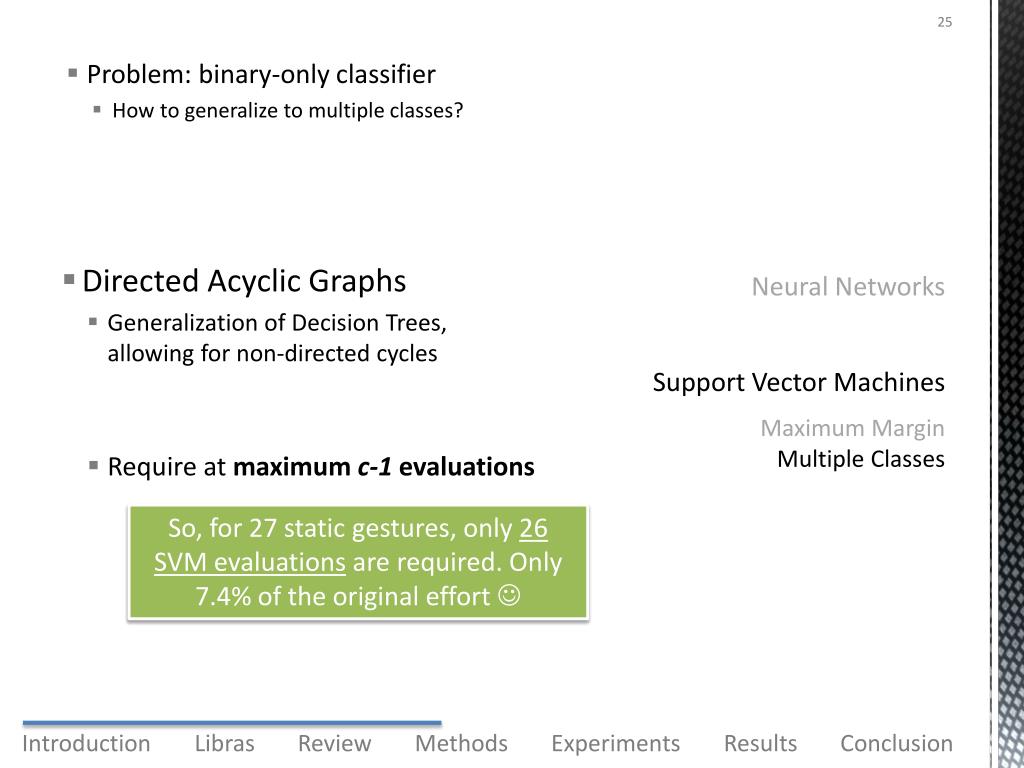Jump to the Experiments section
Image resolution: width=1024 pixels, height=768 pixels.
click(615, 744)
